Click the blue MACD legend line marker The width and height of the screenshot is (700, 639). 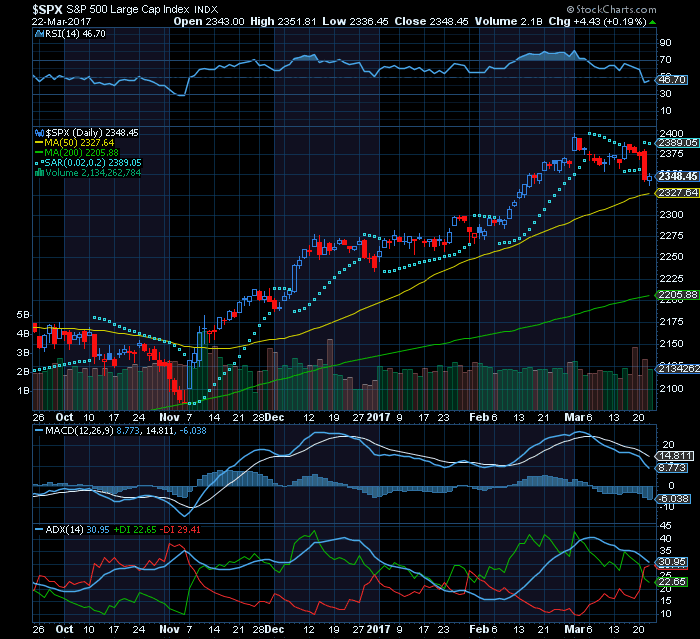click(39, 431)
